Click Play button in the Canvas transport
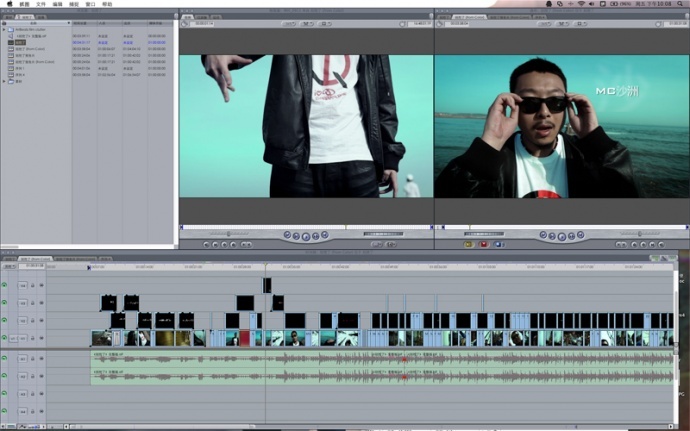 pyautogui.click(x=562, y=236)
